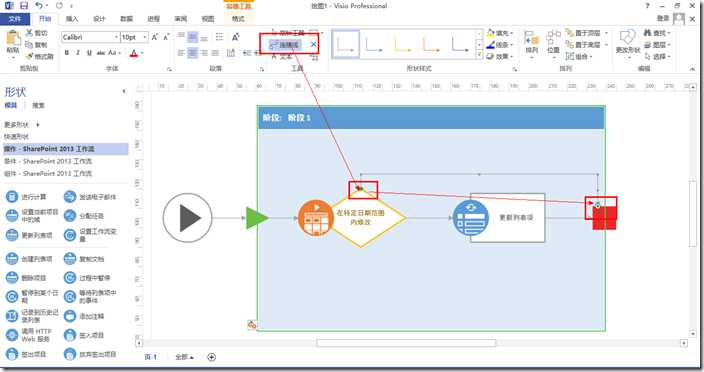Select the 发送电子邮件 shape icon
The image size is (704, 372).
point(70,197)
